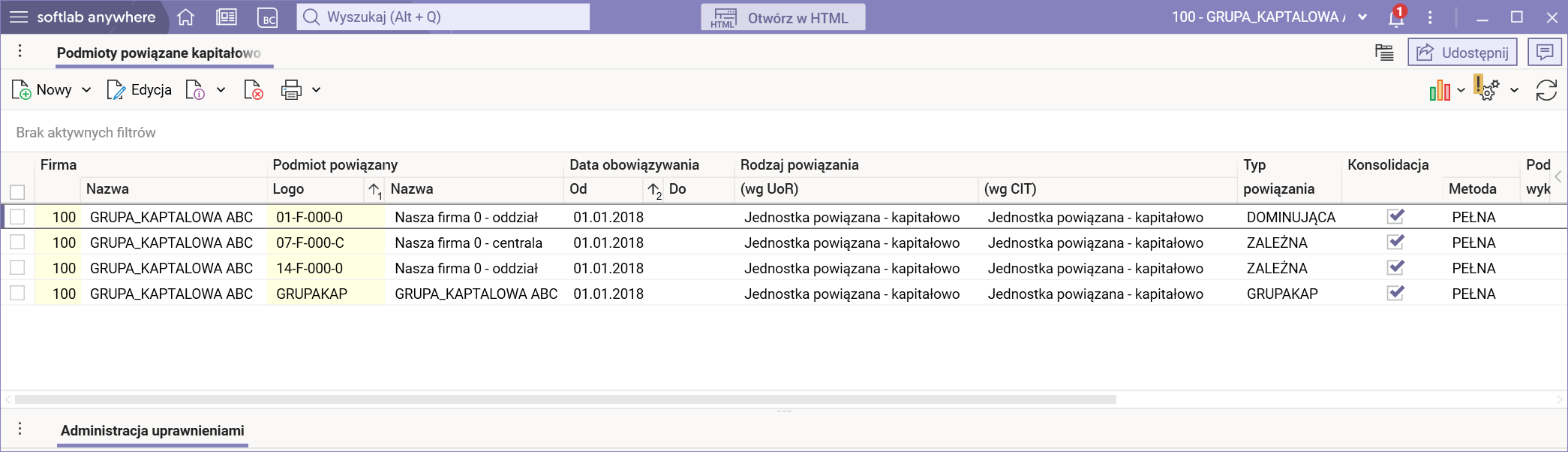Click the chevron to scroll columns right

tap(1558, 177)
